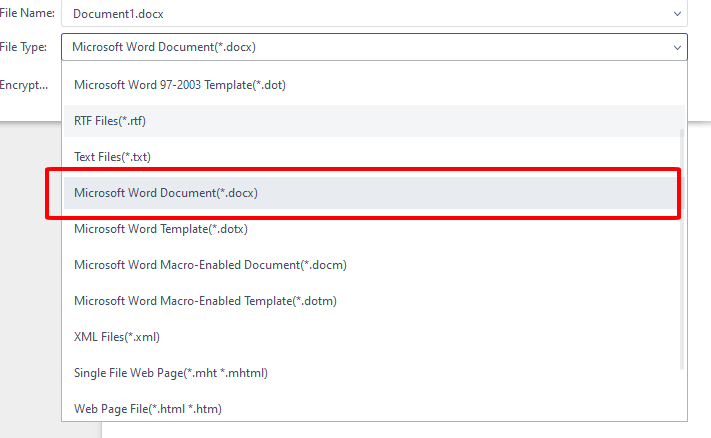Choose XML Files (*.xml) type
The width and height of the screenshot is (711, 438).
pyautogui.click(x=117, y=337)
